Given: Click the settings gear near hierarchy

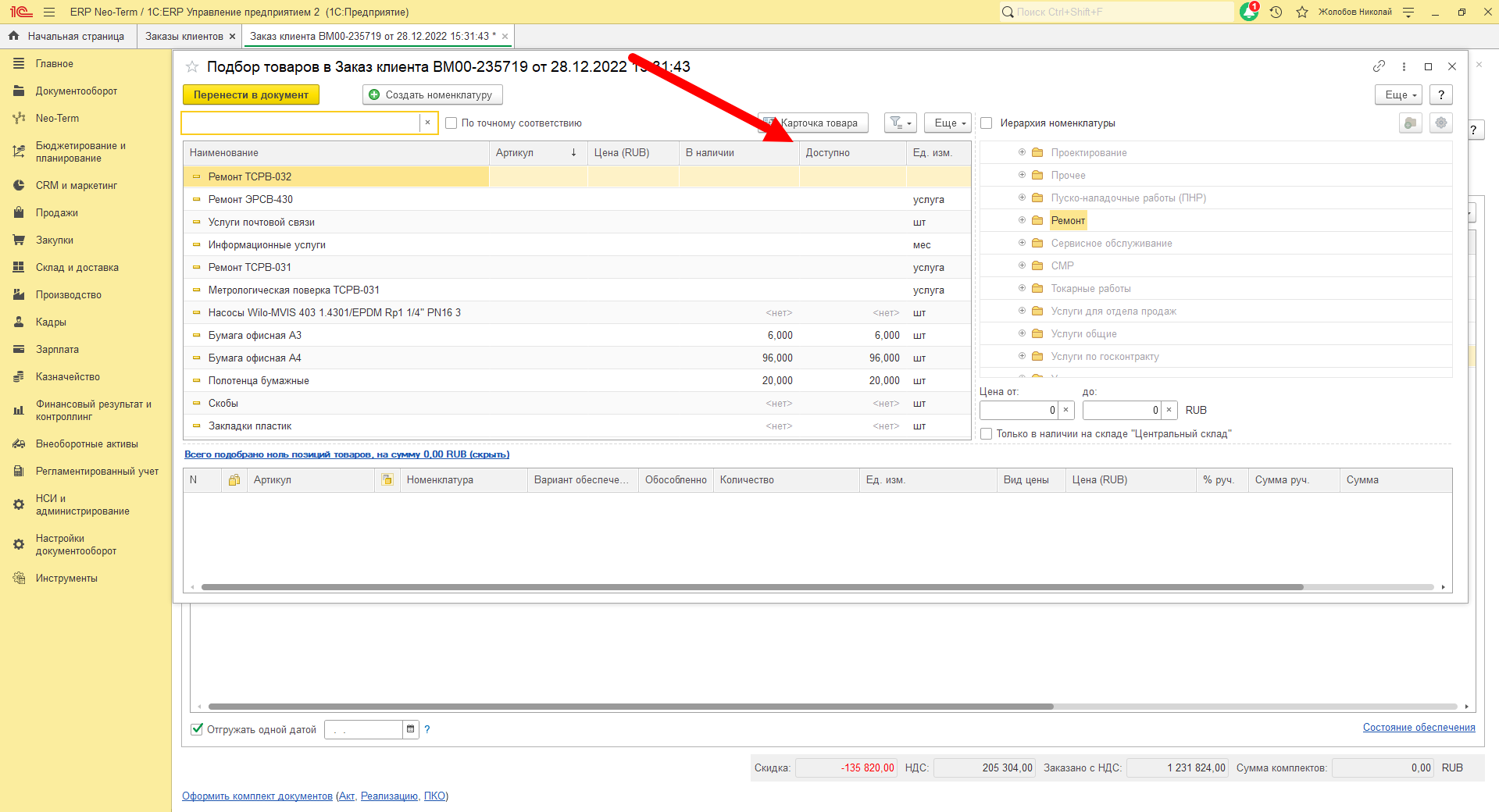Looking at the screenshot, I should 1441,123.
